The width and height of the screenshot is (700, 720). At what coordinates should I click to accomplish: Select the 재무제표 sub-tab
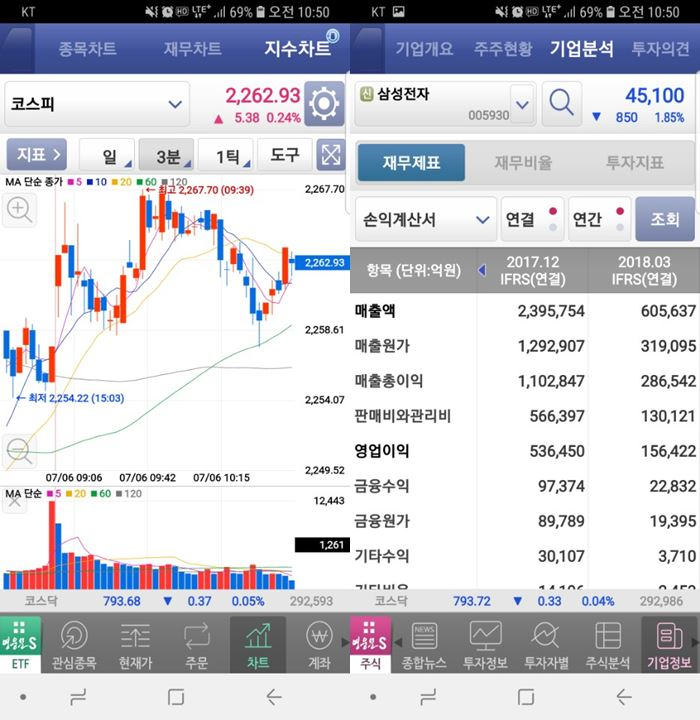click(x=411, y=163)
